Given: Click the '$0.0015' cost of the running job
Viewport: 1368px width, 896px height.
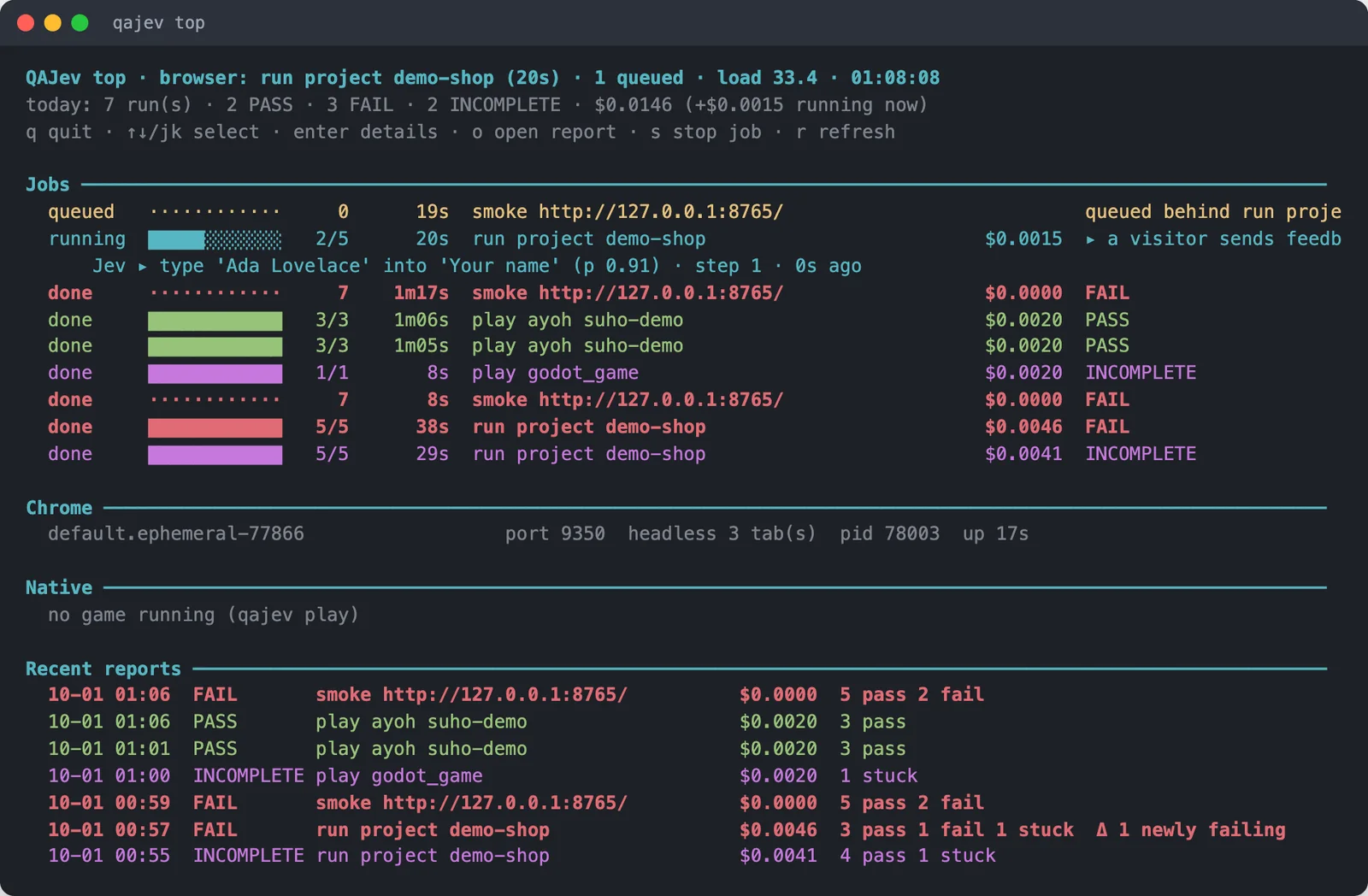Looking at the screenshot, I should coord(1023,239).
